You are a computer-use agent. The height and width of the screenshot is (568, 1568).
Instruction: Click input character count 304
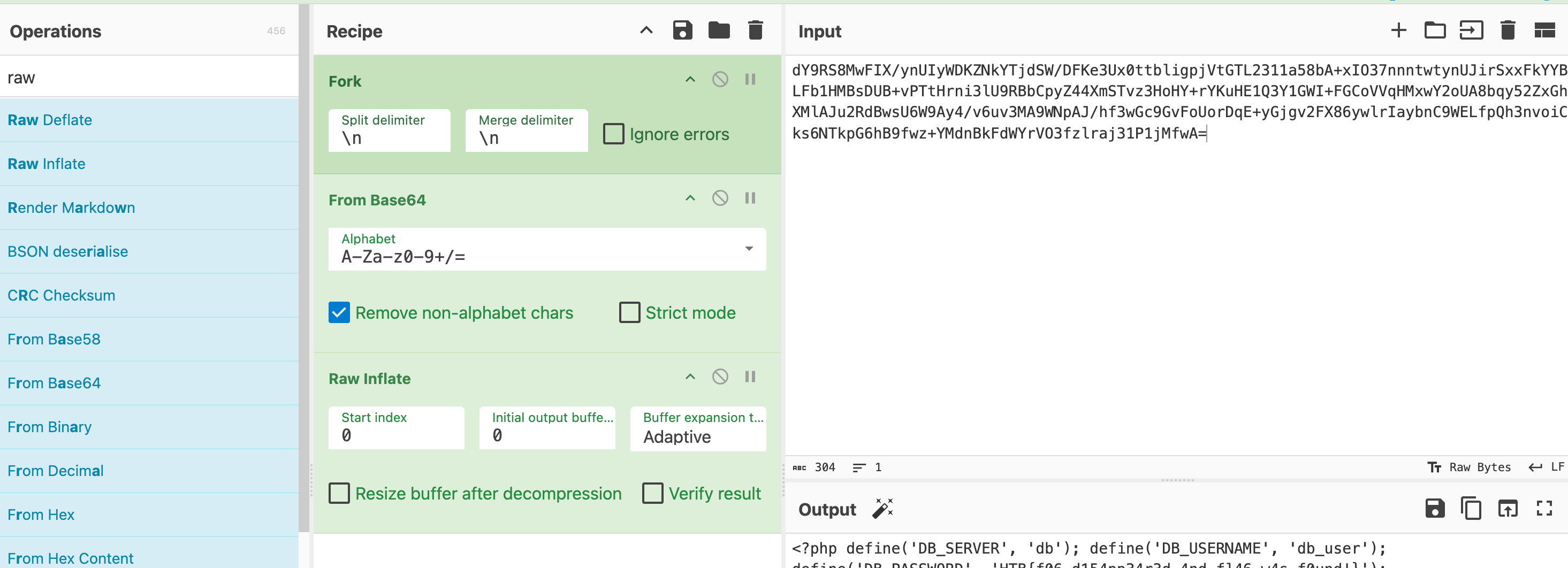[814, 467]
